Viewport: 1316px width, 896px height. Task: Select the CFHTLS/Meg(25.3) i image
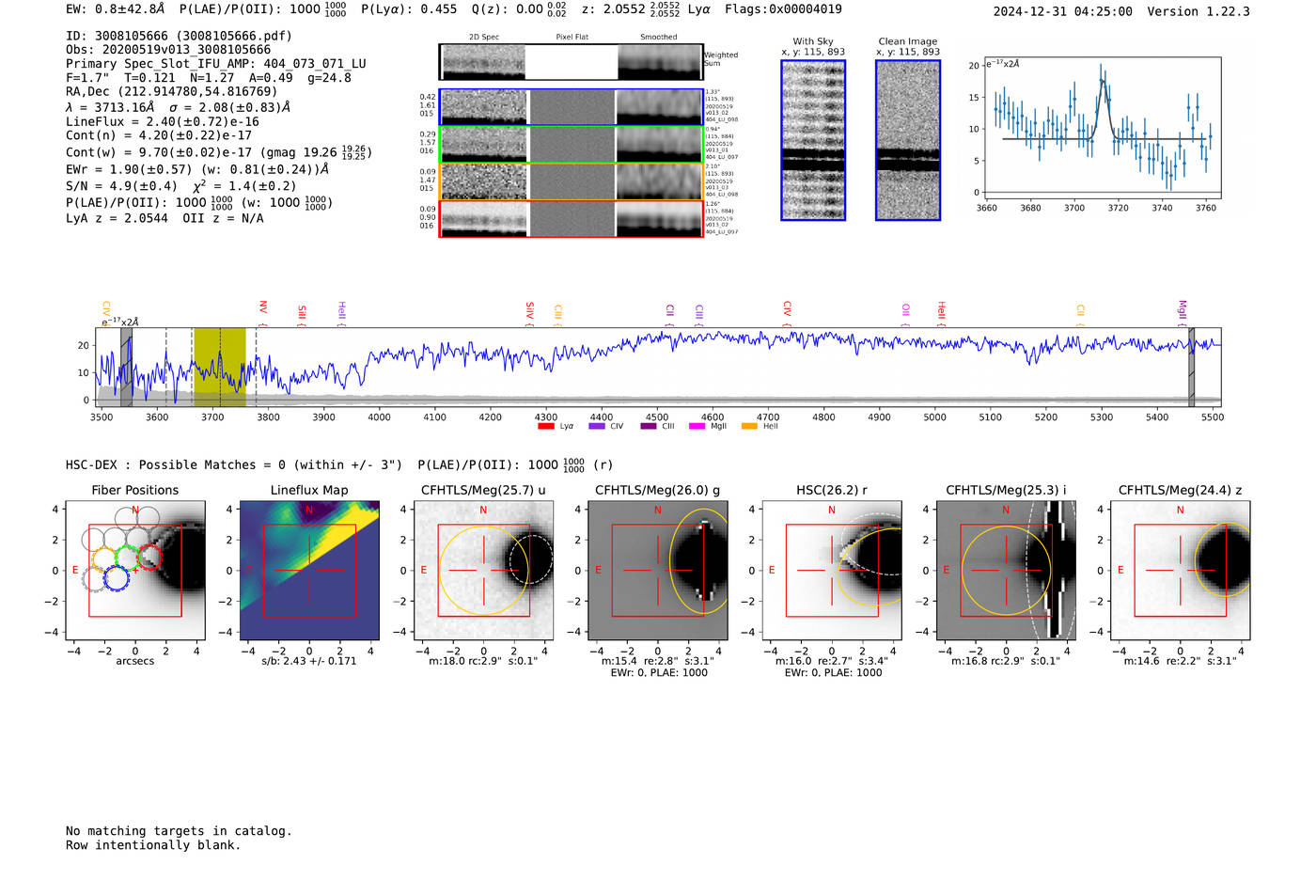pyautogui.click(x=1006, y=571)
